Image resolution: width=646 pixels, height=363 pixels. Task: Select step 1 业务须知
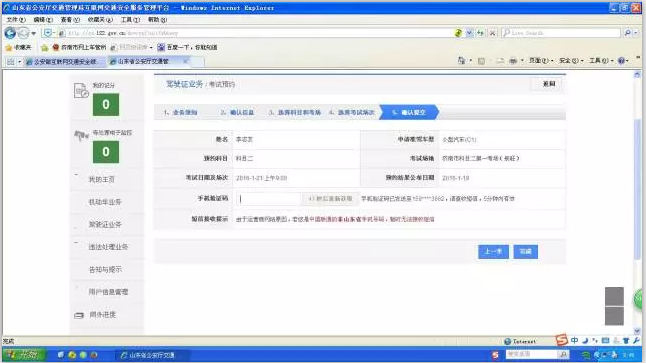click(180, 112)
